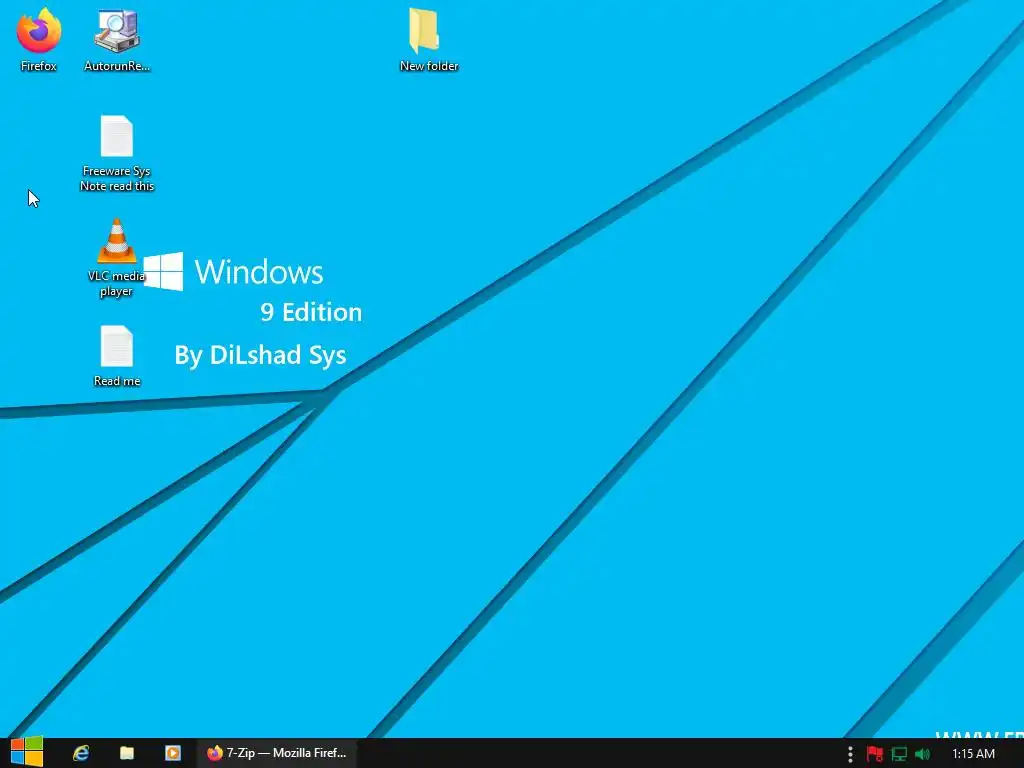
Task: Open the volume speaker tray icon
Action: [922, 754]
